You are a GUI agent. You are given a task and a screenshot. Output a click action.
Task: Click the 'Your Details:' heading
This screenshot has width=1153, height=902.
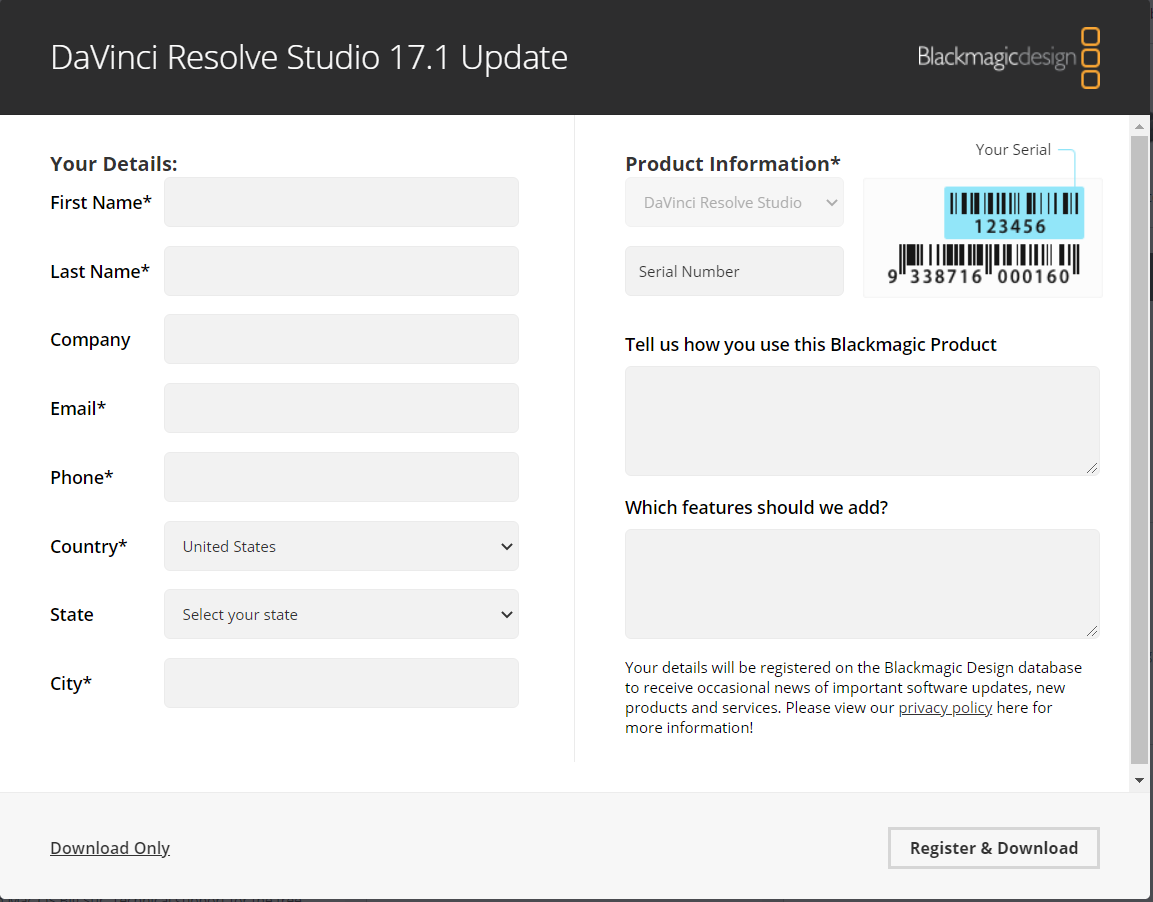[114, 164]
